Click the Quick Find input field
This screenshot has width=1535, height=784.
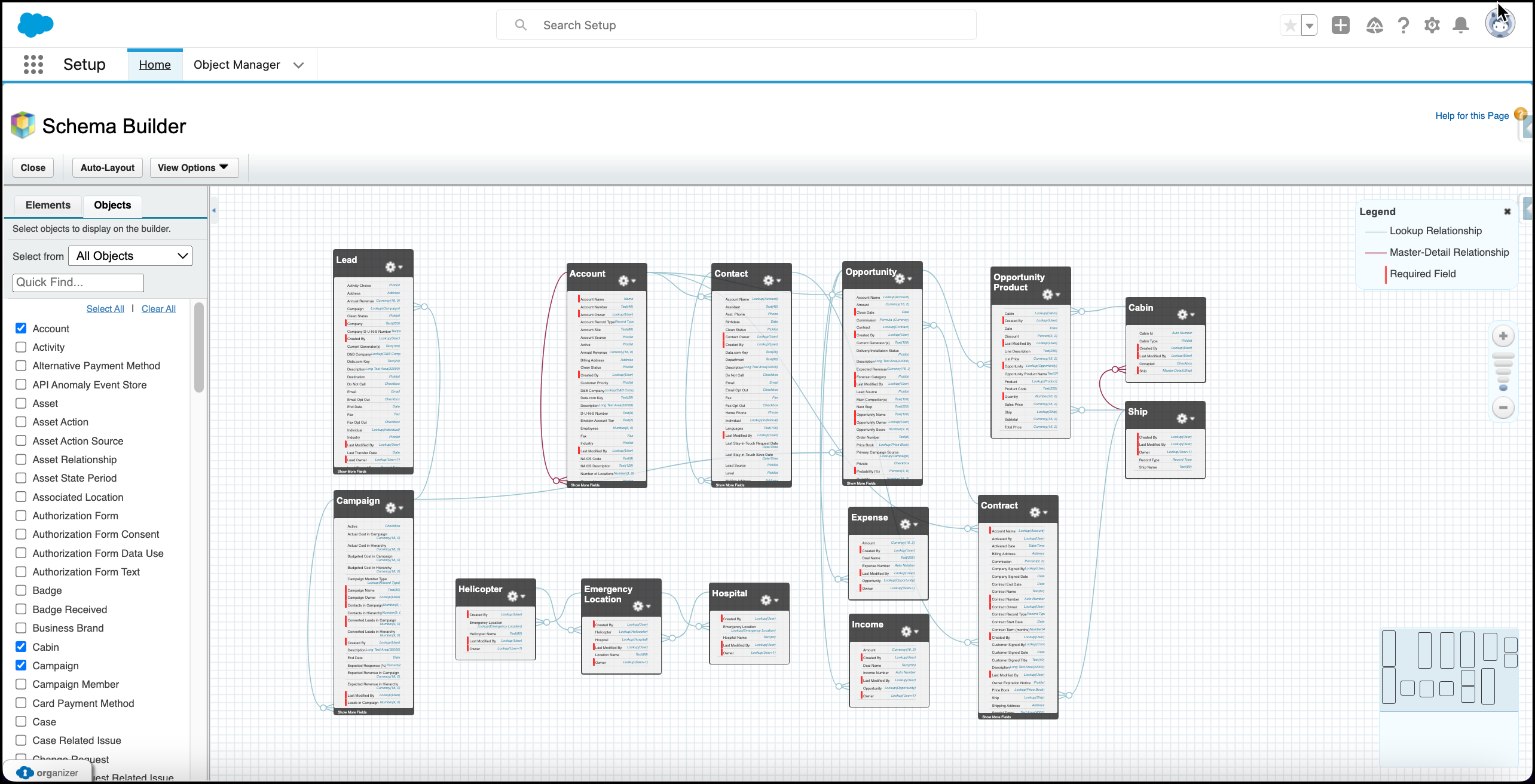[78, 283]
